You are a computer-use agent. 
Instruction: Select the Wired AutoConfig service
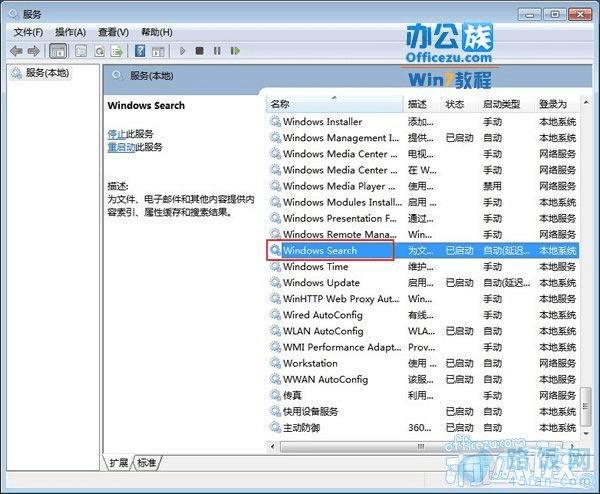click(x=423, y=315)
